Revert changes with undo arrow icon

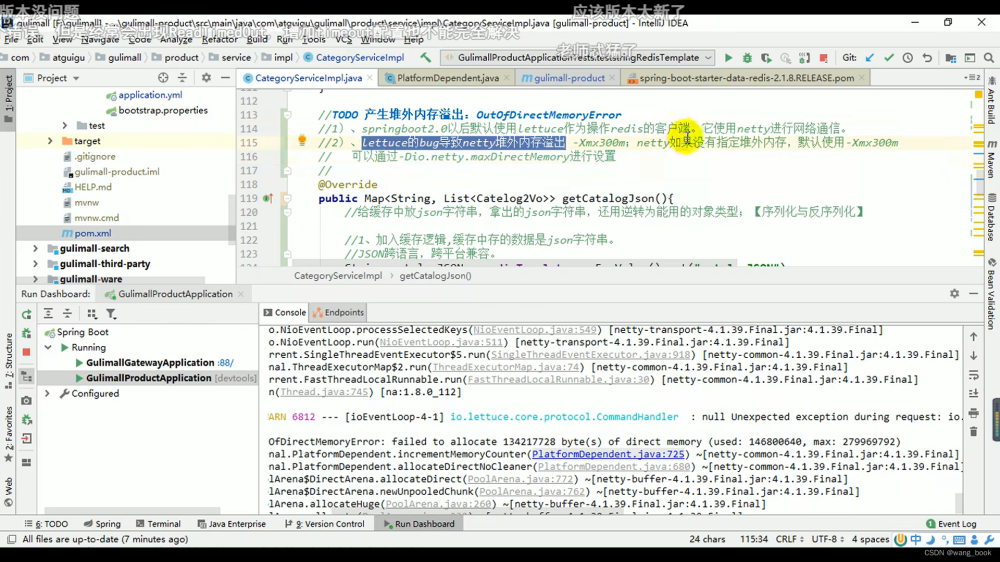[x=927, y=57]
